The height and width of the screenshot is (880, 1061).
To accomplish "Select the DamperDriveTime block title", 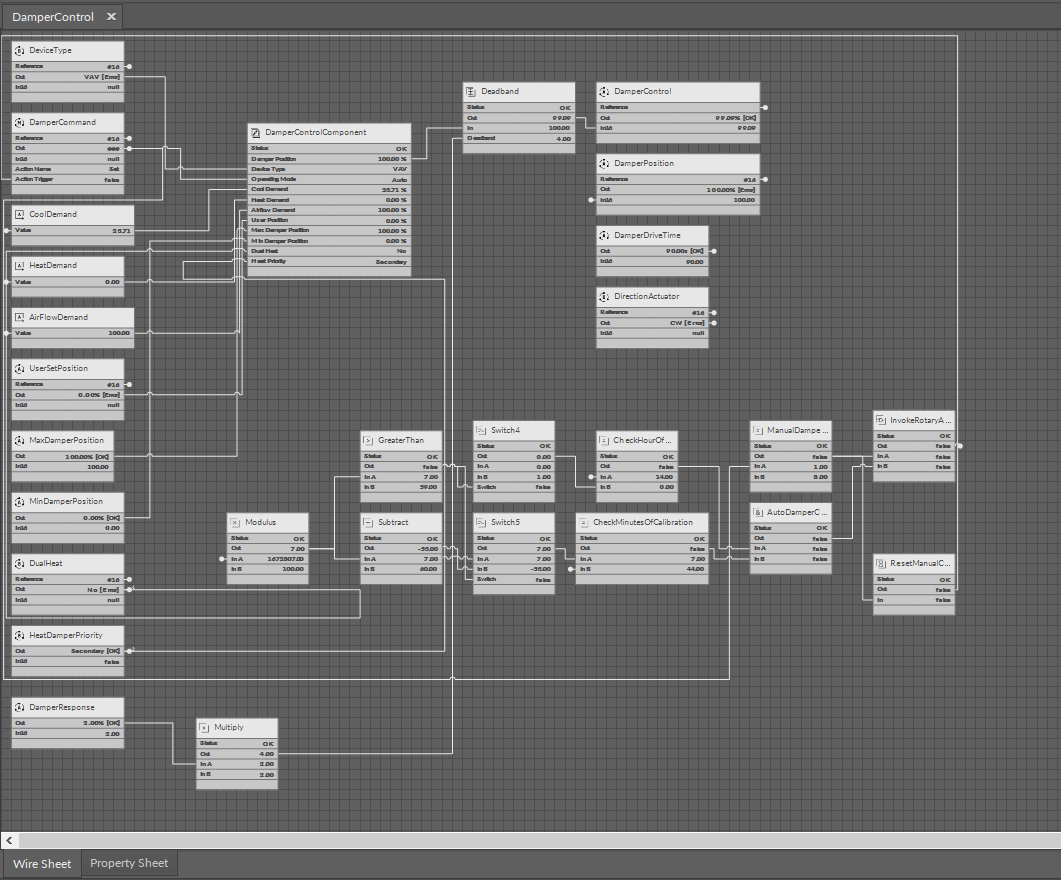I will [650, 235].
